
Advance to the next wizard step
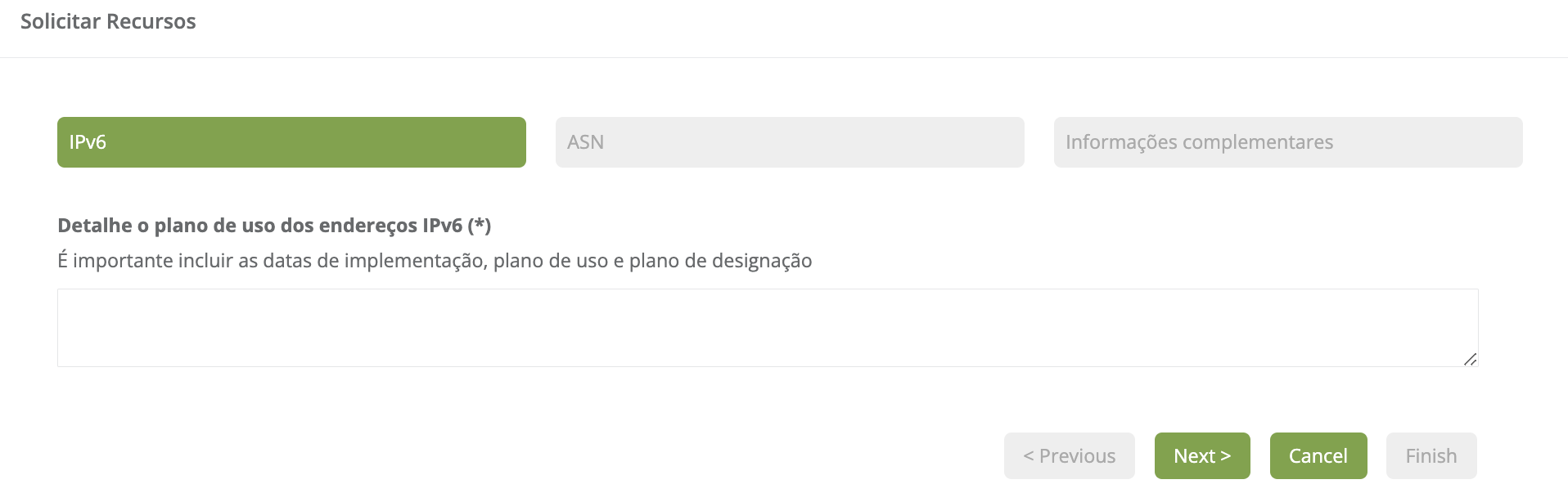(x=1201, y=455)
